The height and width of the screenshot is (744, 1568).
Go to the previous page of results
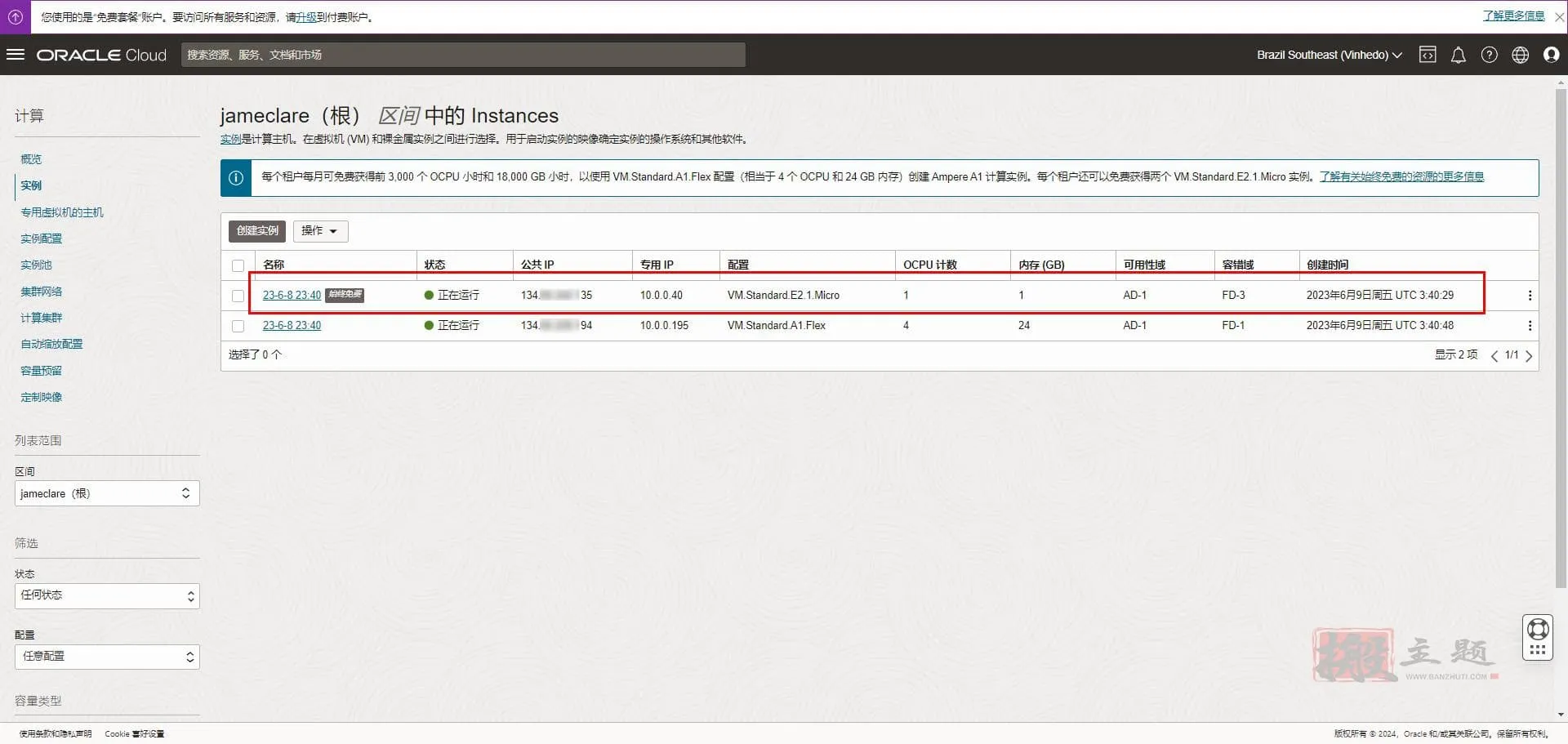point(1494,355)
